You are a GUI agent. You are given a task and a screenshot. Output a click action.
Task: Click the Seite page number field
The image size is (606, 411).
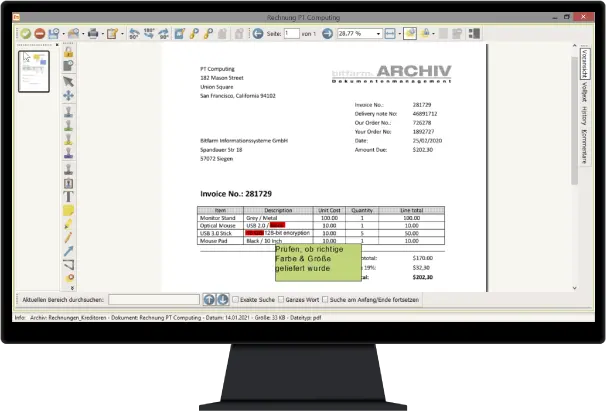[x=292, y=34]
